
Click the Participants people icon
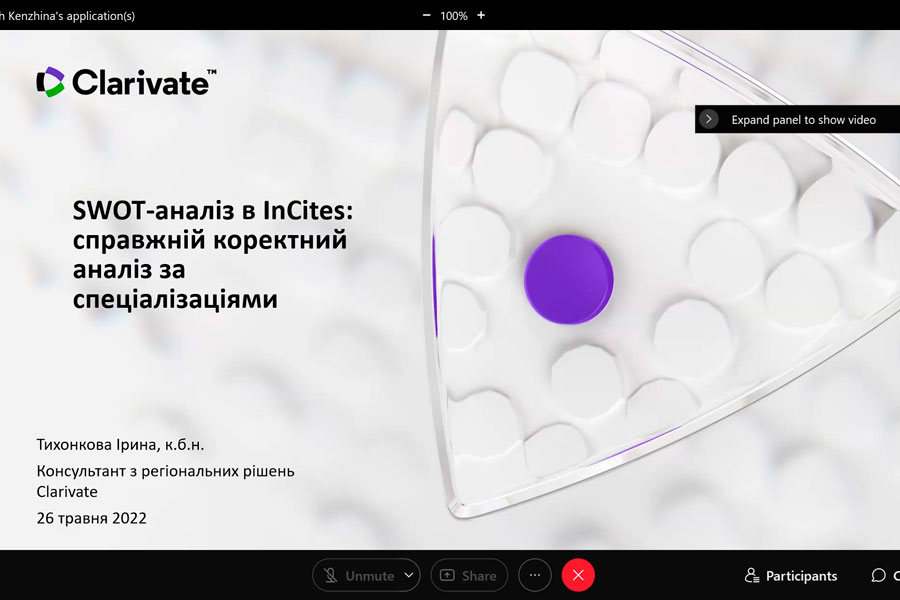point(752,575)
